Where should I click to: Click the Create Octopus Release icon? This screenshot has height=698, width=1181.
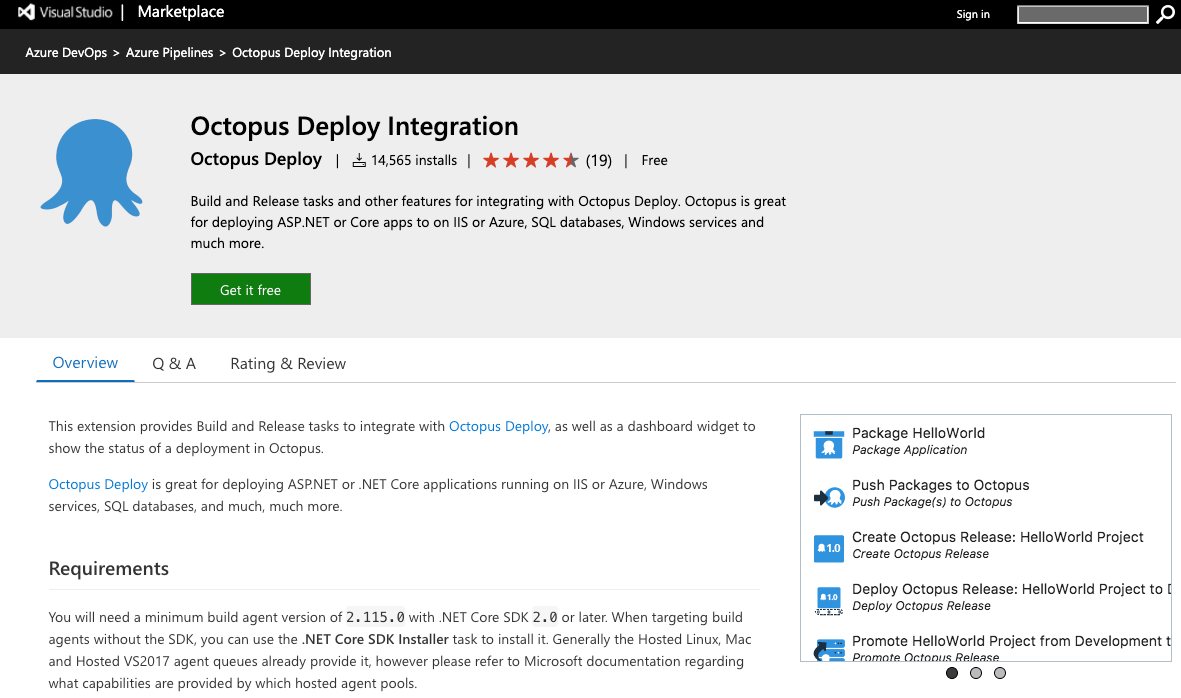pos(829,548)
